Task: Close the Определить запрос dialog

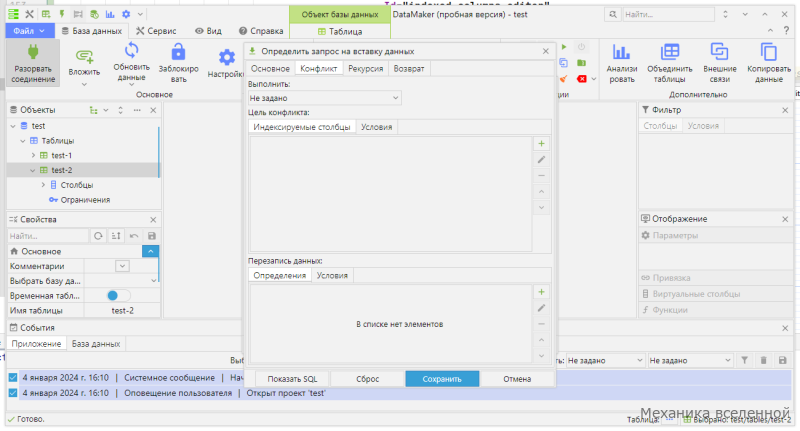Action: [545, 51]
